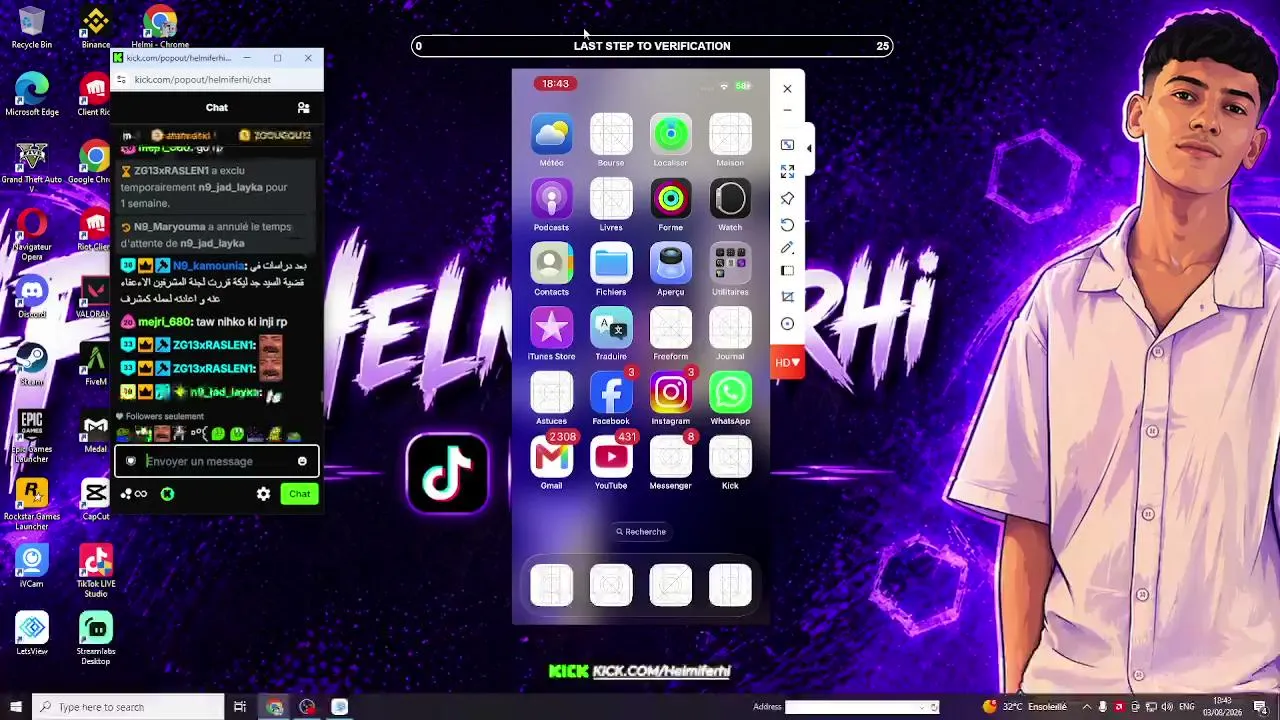Image resolution: width=1280 pixels, height=720 pixels.
Task: Open LetsView desktop shortcut
Action: tap(32, 634)
